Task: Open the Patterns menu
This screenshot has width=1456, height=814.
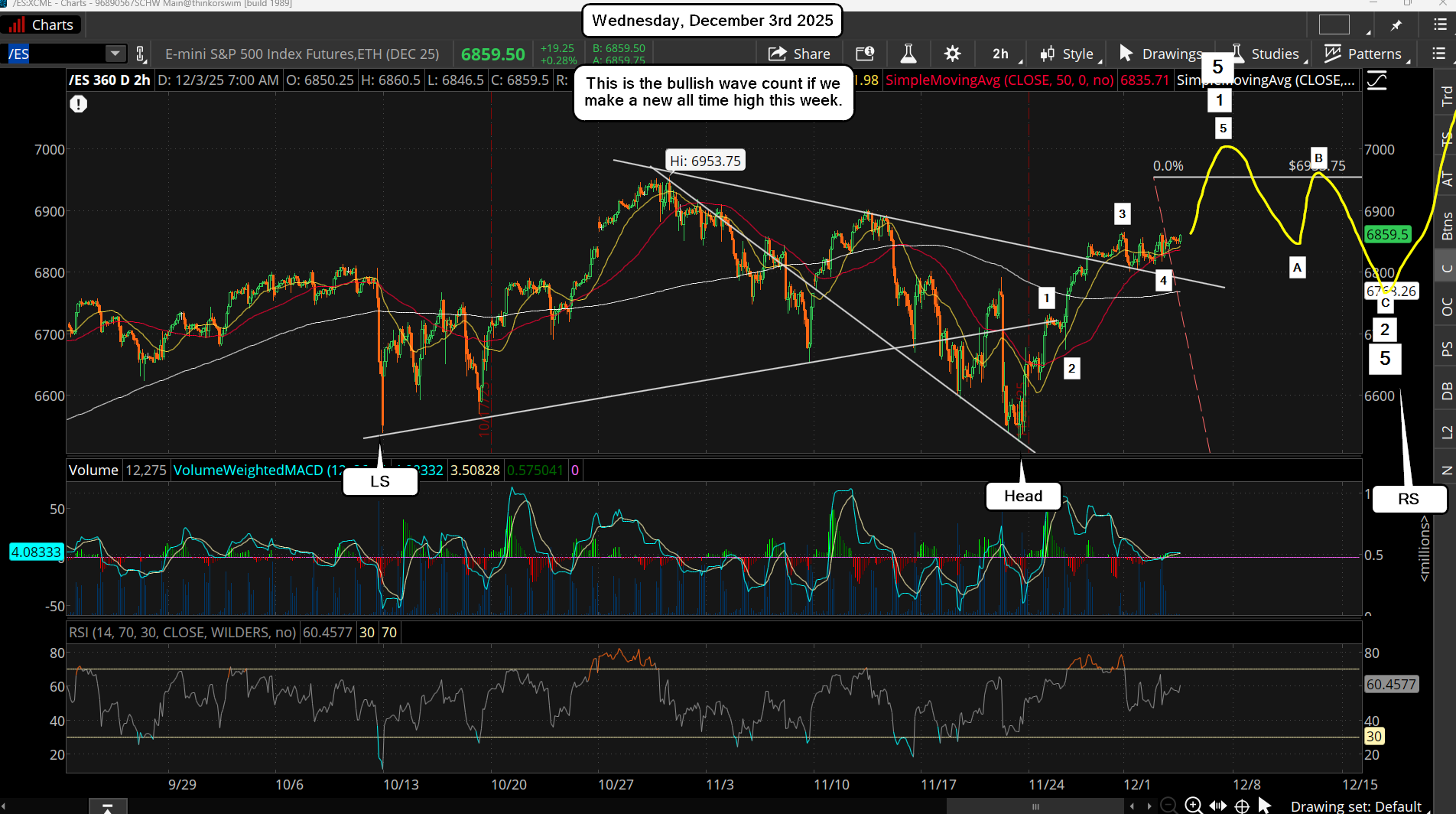Action: pos(1366,54)
